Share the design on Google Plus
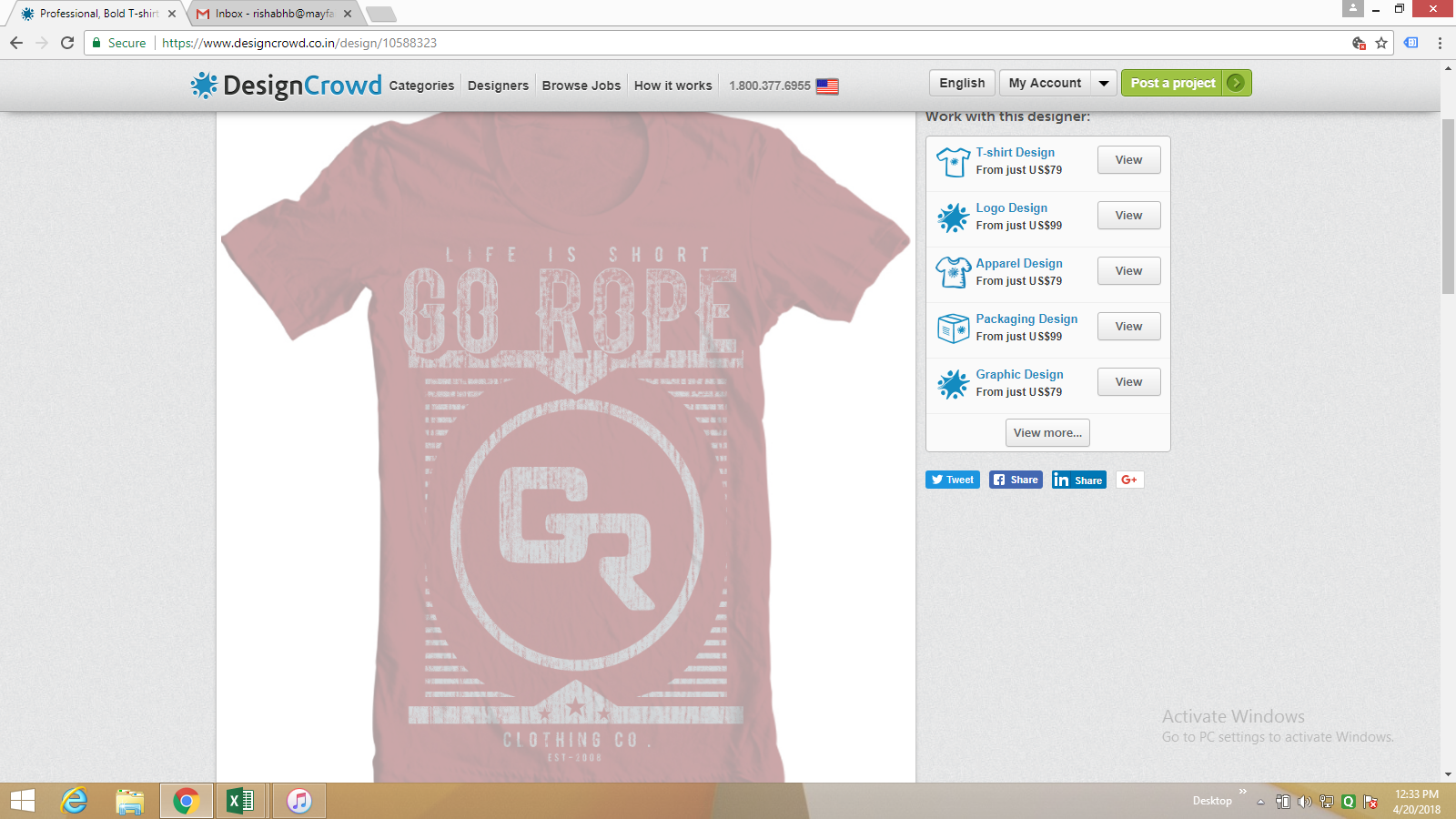Image resolution: width=1456 pixels, height=819 pixels. 1129,480
